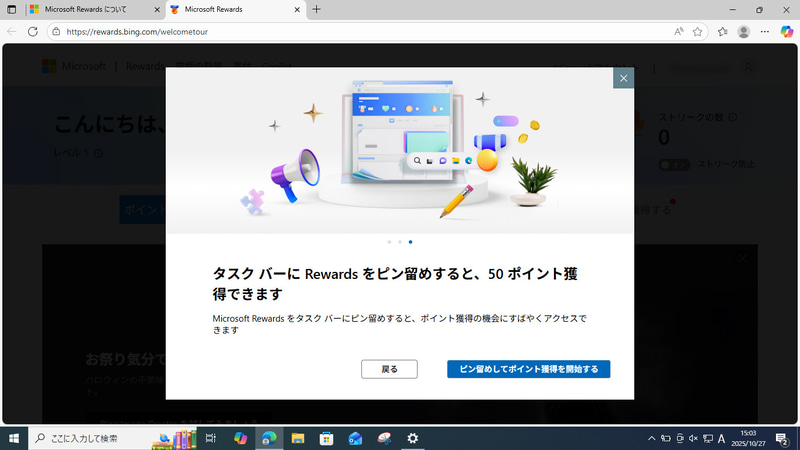This screenshot has height=450, width=800.
Task: Close the Microsoft Rewards について tab
Action: pos(157,9)
